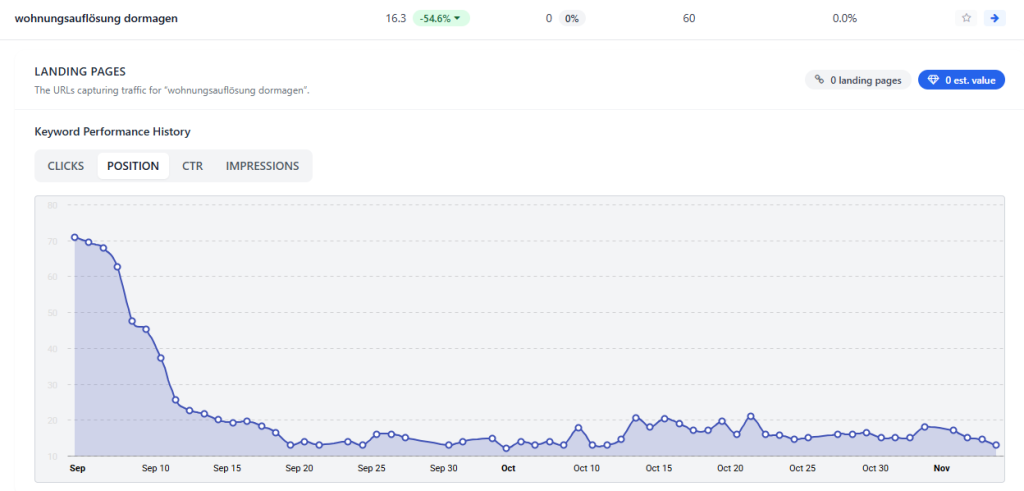The width and height of the screenshot is (1024, 491).
Task: Open the CTR tab
Action: [x=192, y=166]
